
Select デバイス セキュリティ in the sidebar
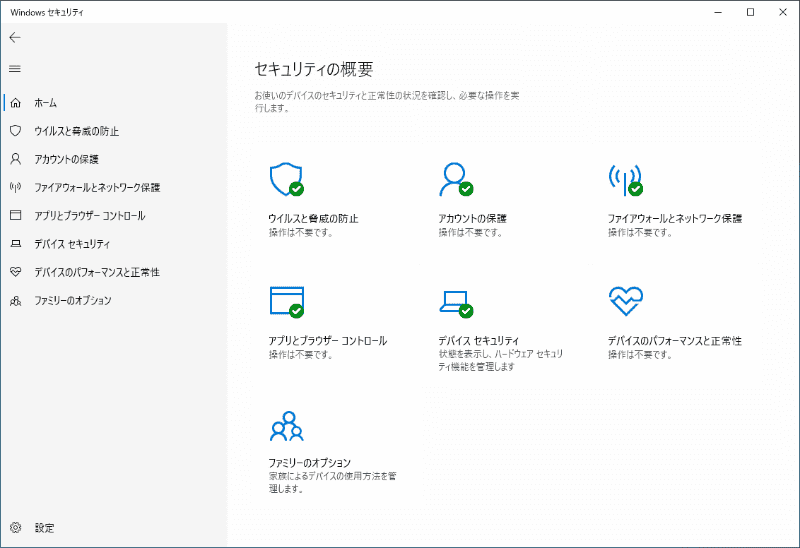72,244
